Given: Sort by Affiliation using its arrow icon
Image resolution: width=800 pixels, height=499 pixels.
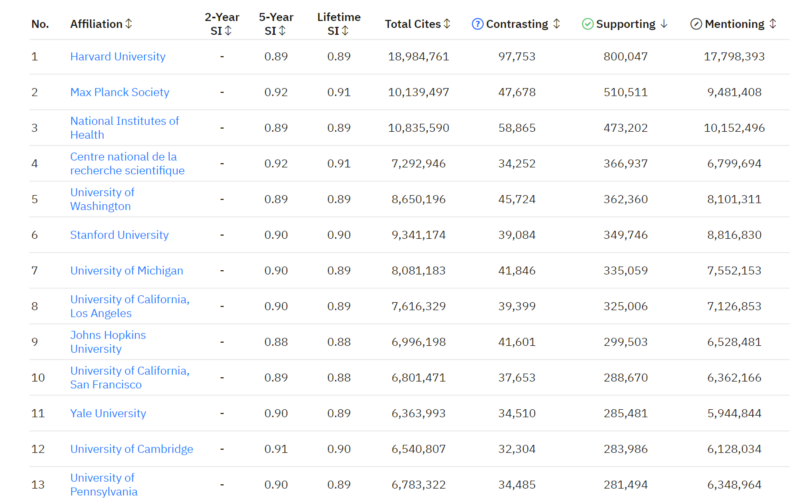Looking at the screenshot, I should [129, 24].
